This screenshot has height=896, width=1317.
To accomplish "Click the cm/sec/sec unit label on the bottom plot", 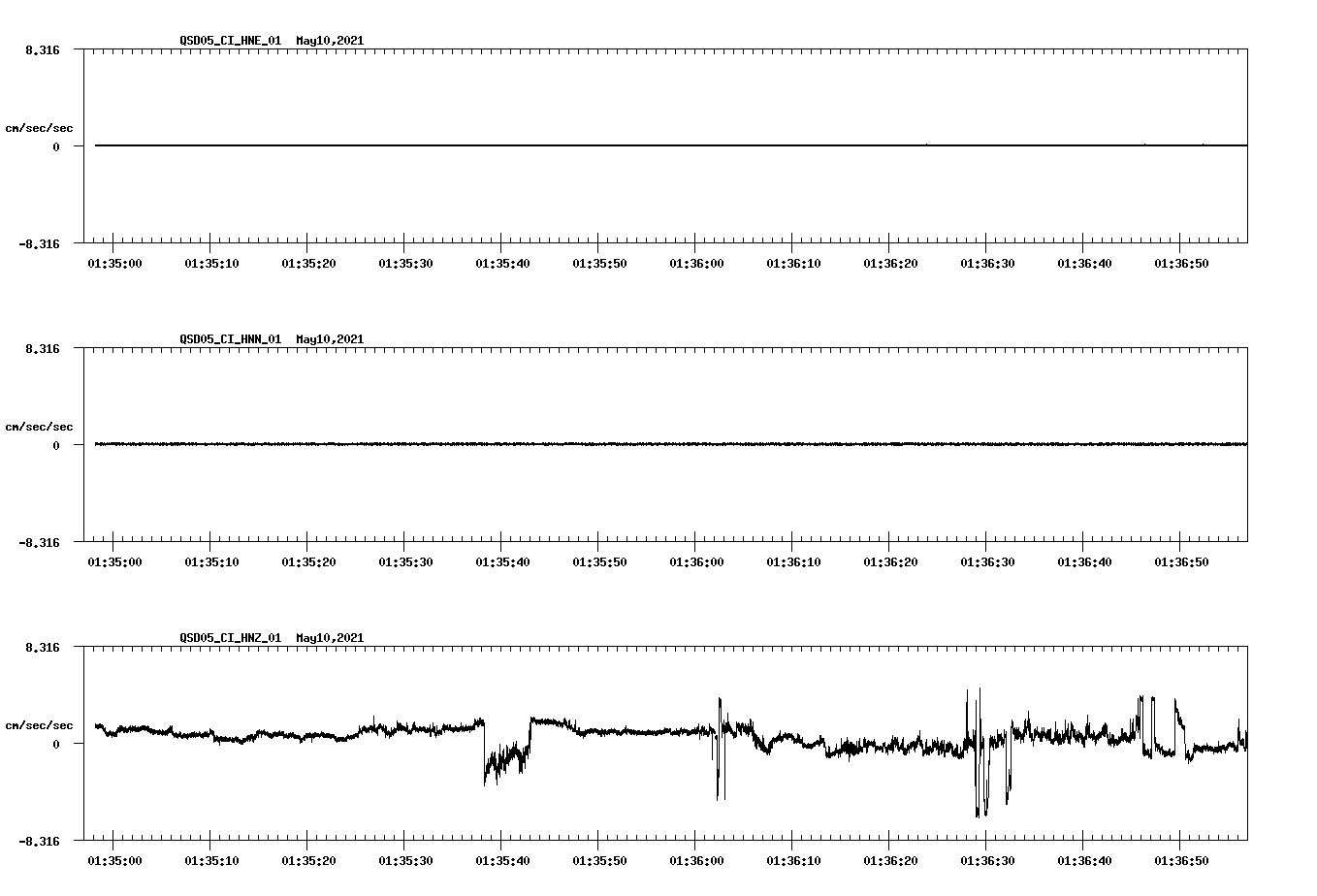I will point(40,723).
